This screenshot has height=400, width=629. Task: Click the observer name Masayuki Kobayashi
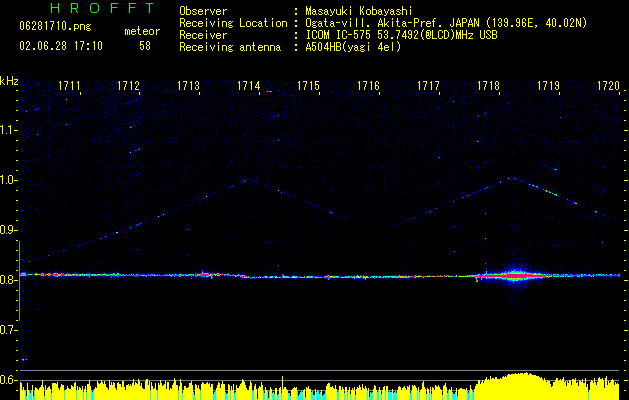tap(359, 11)
